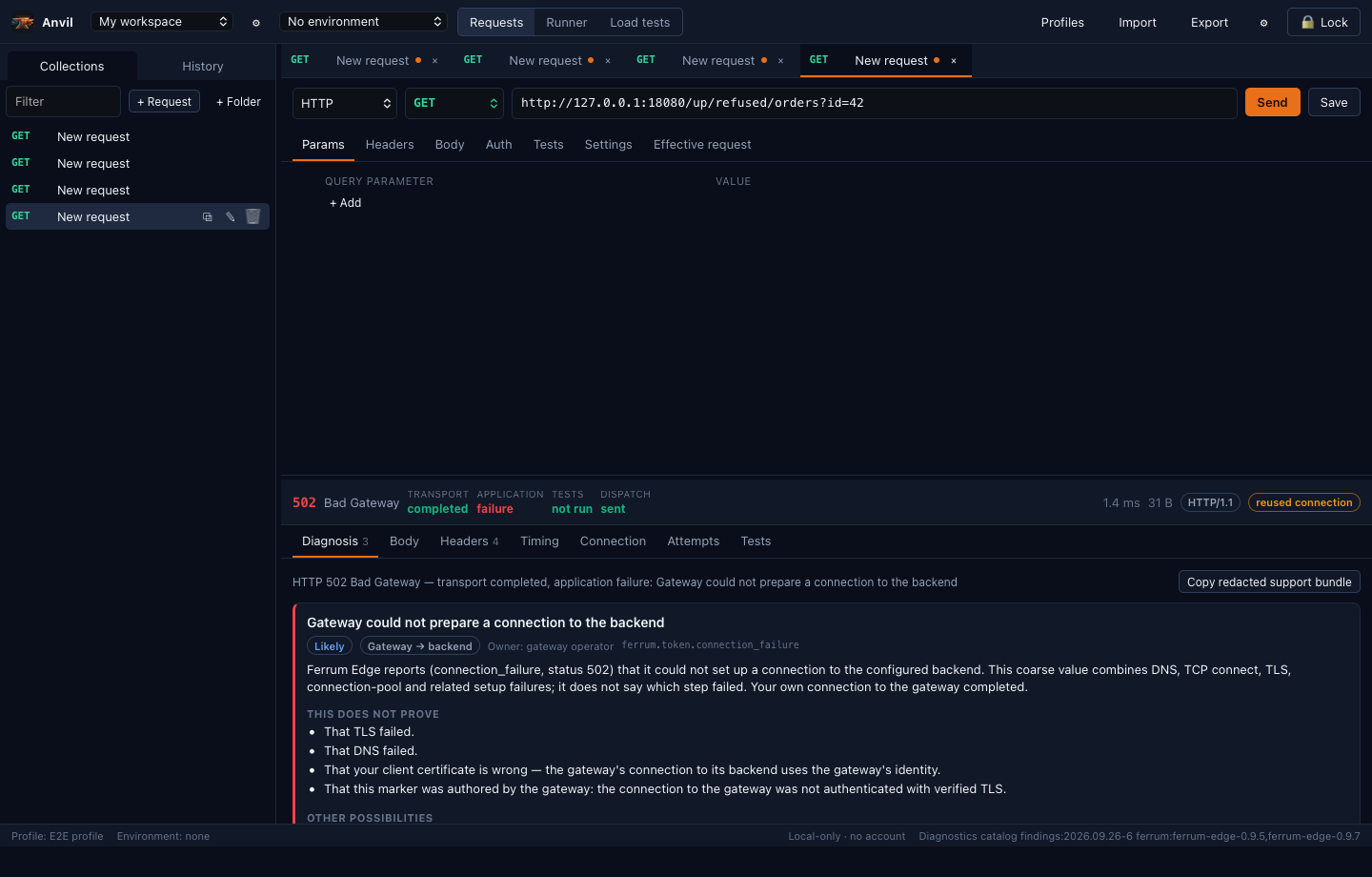Click ferrum.token.connection_failure code text
This screenshot has width=1372, height=877.
click(x=711, y=645)
